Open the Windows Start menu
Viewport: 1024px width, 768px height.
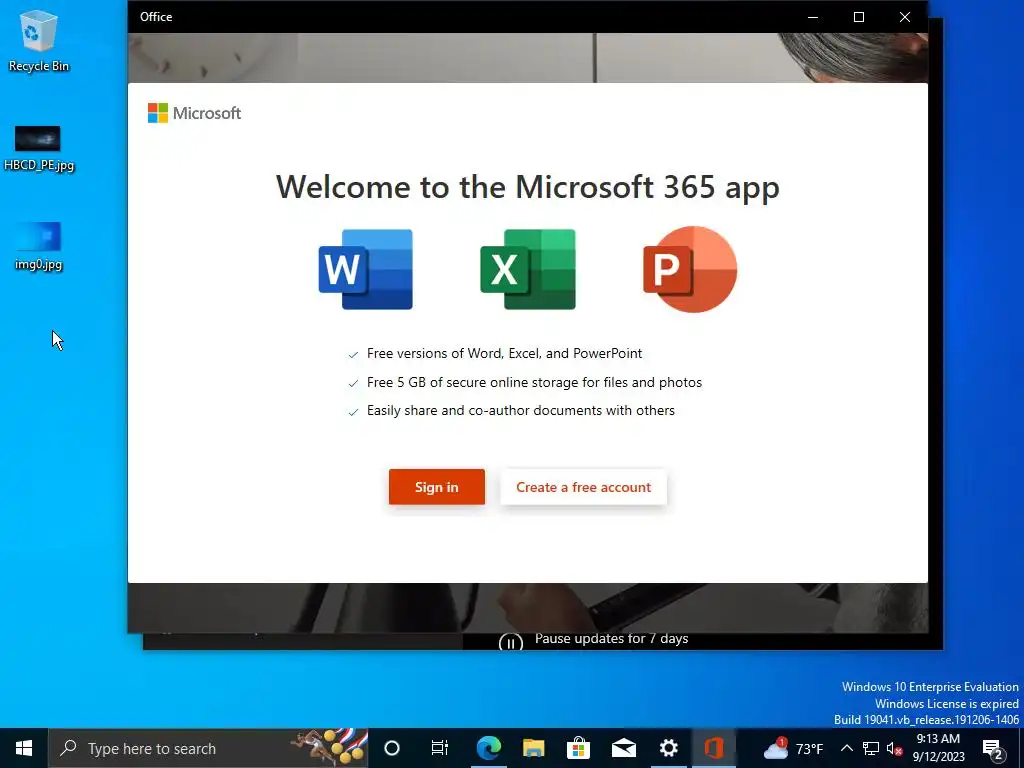[24, 748]
